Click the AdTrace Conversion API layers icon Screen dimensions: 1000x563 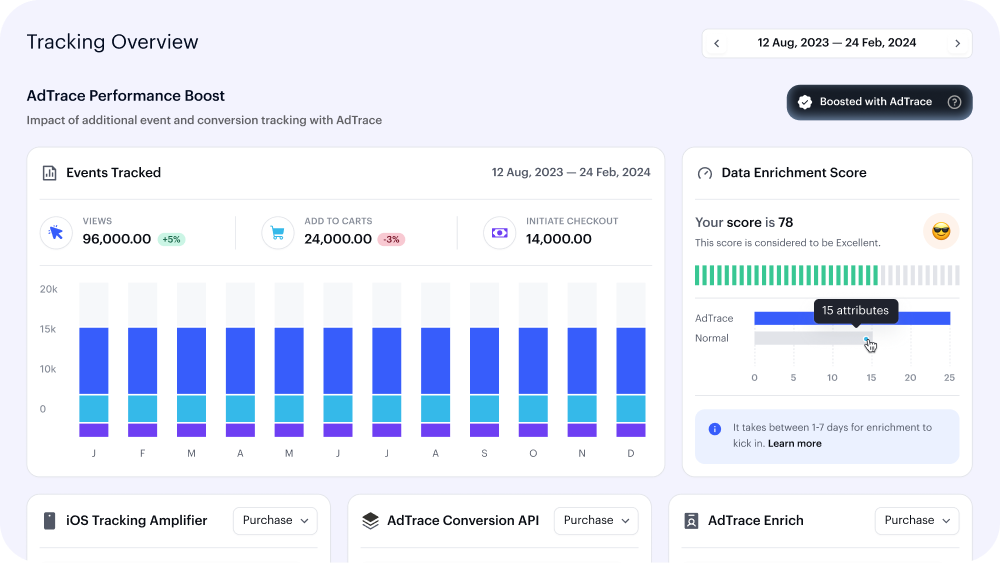tap(371, 521)
